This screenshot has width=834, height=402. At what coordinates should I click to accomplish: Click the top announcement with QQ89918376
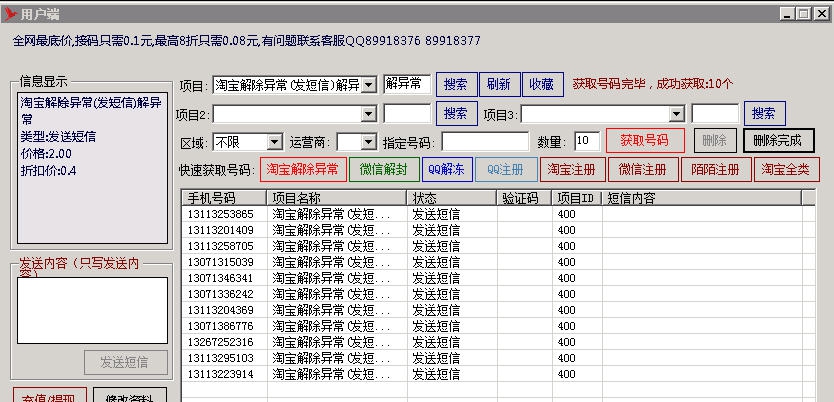(247, 40)
